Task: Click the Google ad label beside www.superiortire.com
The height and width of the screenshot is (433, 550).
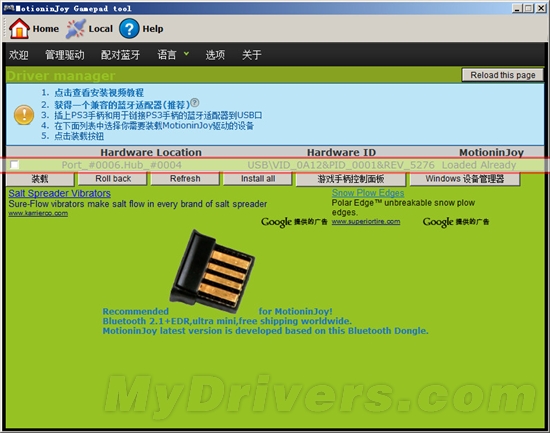Action: pos(456,222)
